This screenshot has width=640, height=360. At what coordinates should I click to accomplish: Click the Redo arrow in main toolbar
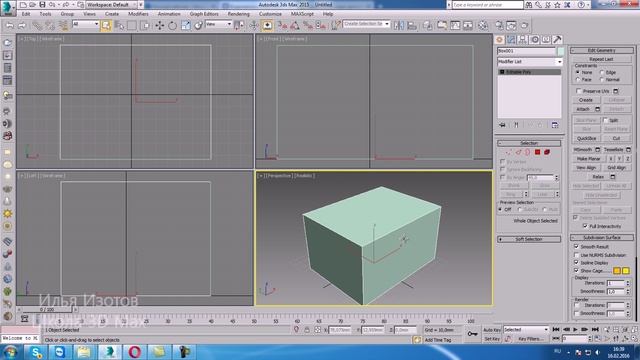[x=22, y=25]
